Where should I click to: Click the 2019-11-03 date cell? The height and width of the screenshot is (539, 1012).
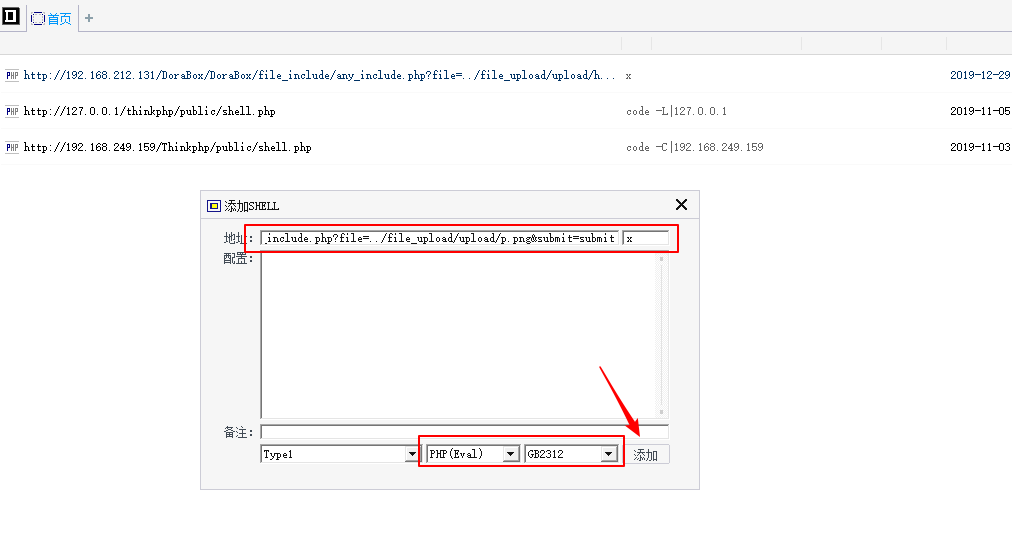point(980,147)
